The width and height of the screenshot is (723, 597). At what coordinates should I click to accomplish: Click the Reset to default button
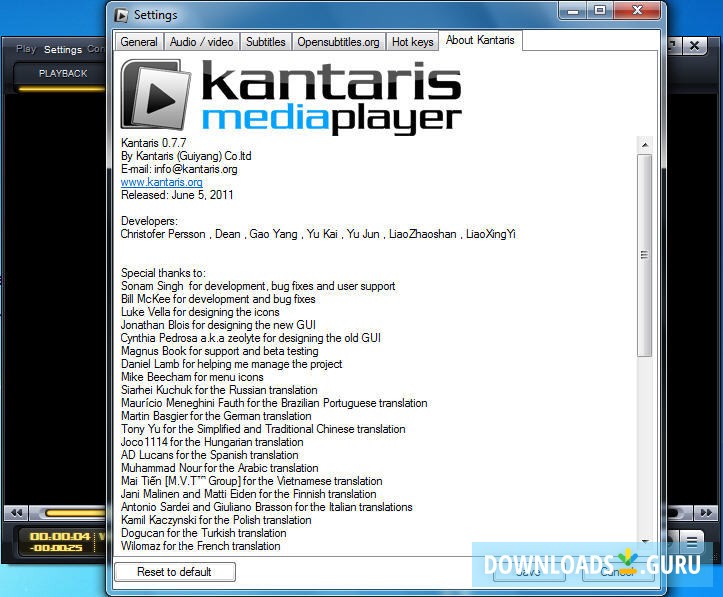[x=174, y=572]
